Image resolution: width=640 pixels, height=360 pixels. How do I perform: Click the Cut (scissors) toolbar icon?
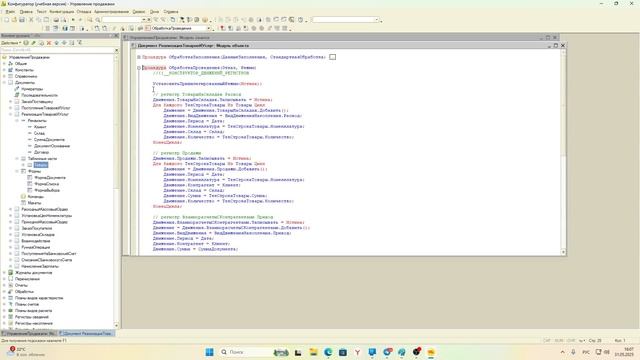click(x=31, y=20)
